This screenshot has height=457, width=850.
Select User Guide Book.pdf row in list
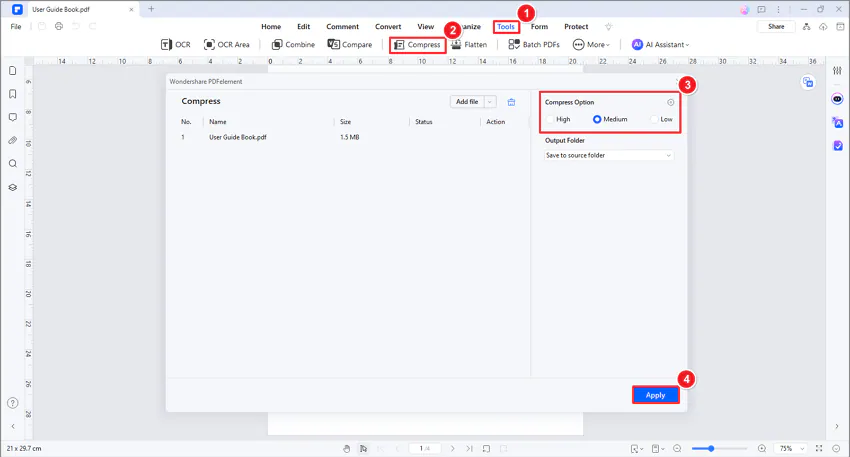[347, 137]
